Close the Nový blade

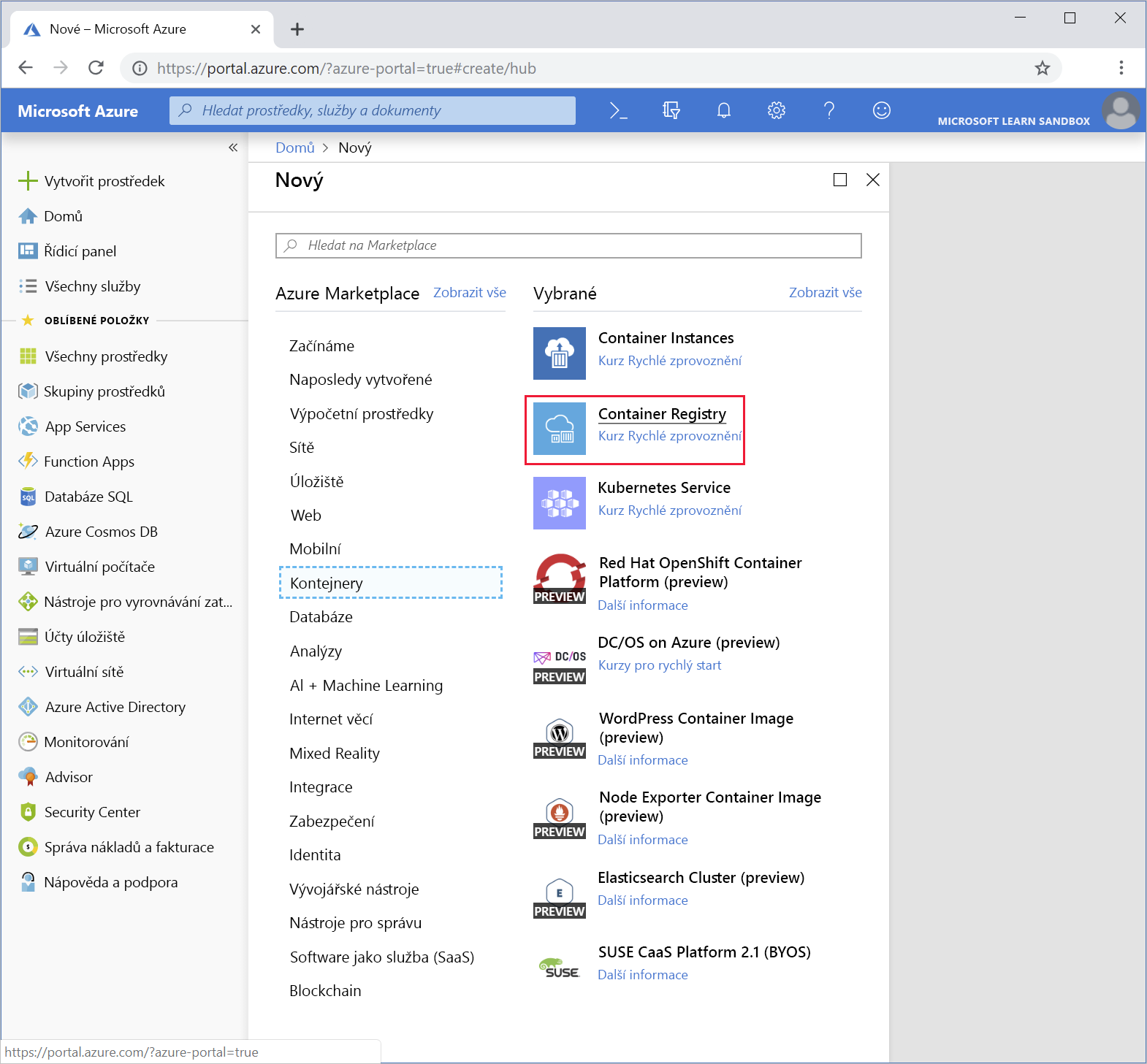click(872, 180)
